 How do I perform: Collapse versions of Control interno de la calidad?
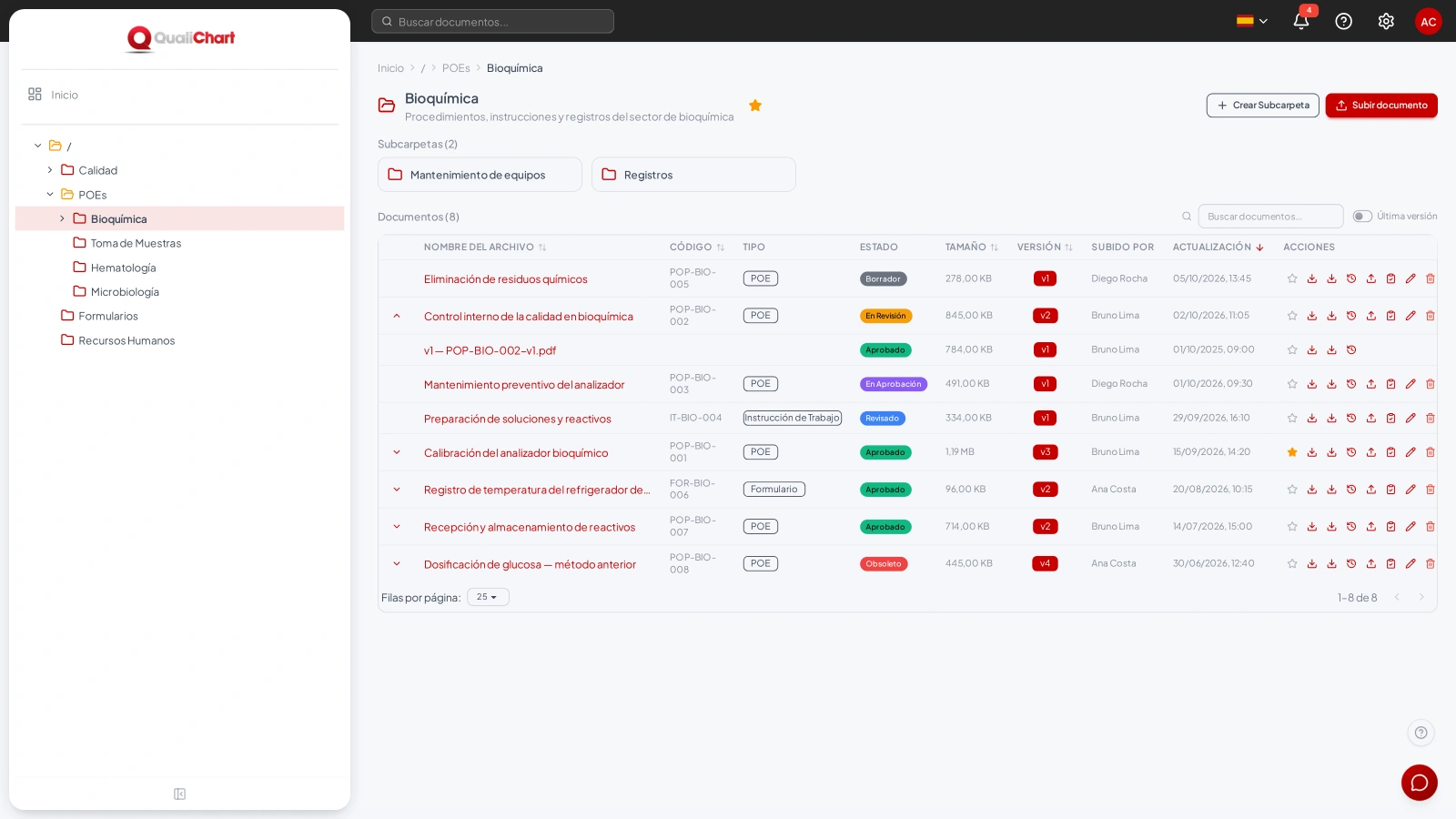click(397, 316)
